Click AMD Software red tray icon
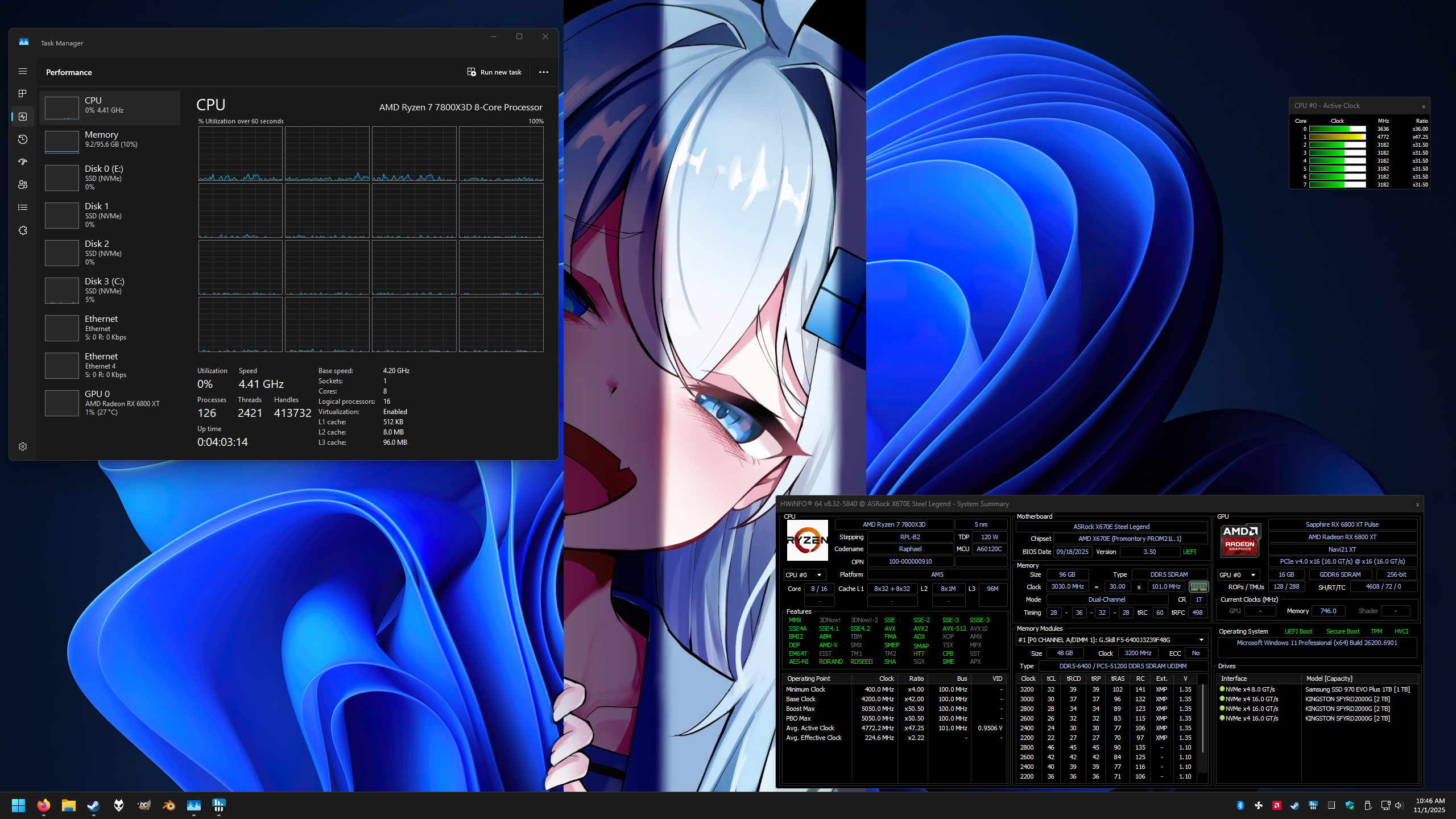 1277,805
